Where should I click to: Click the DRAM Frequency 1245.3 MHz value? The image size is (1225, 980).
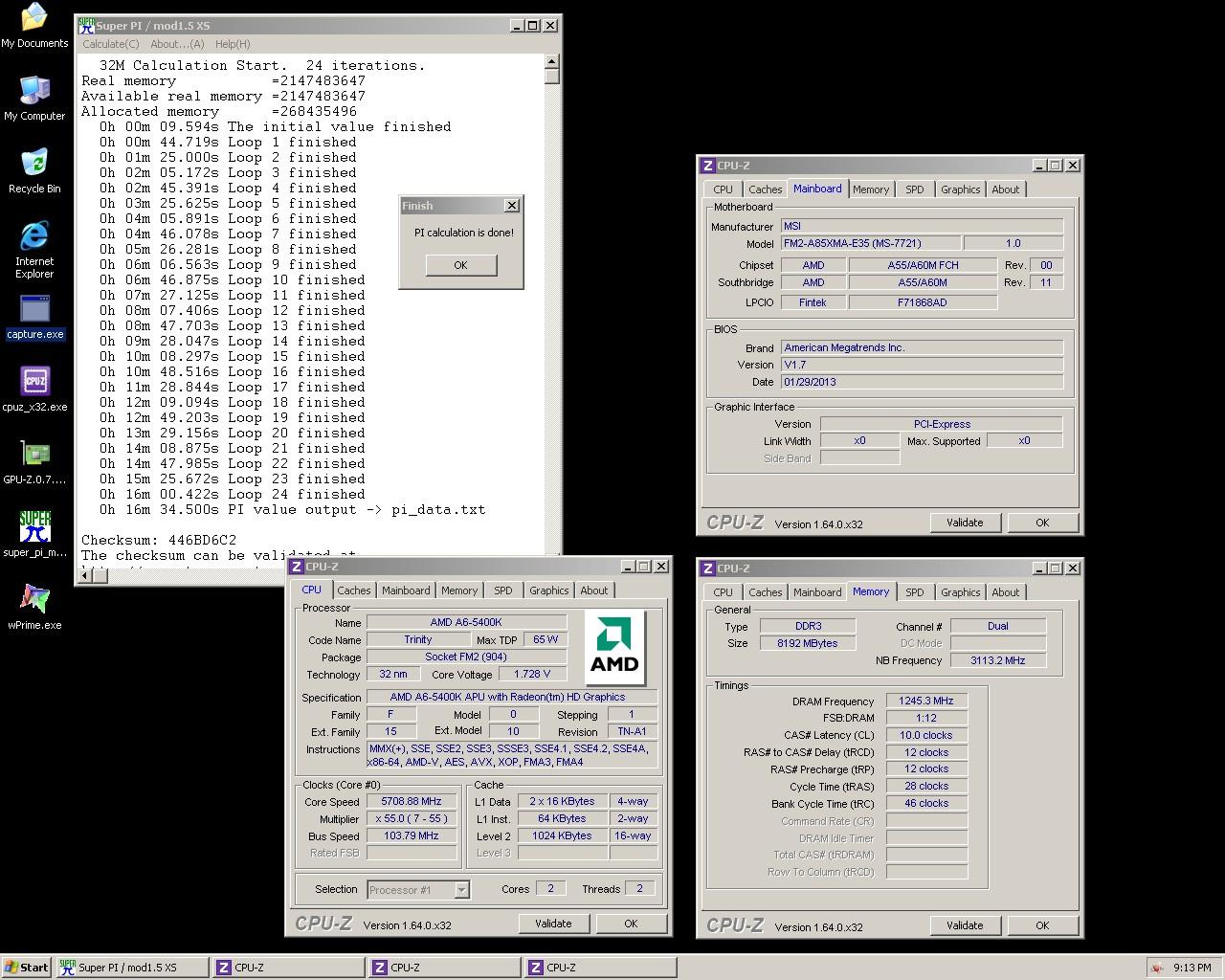tap(926, 701)
